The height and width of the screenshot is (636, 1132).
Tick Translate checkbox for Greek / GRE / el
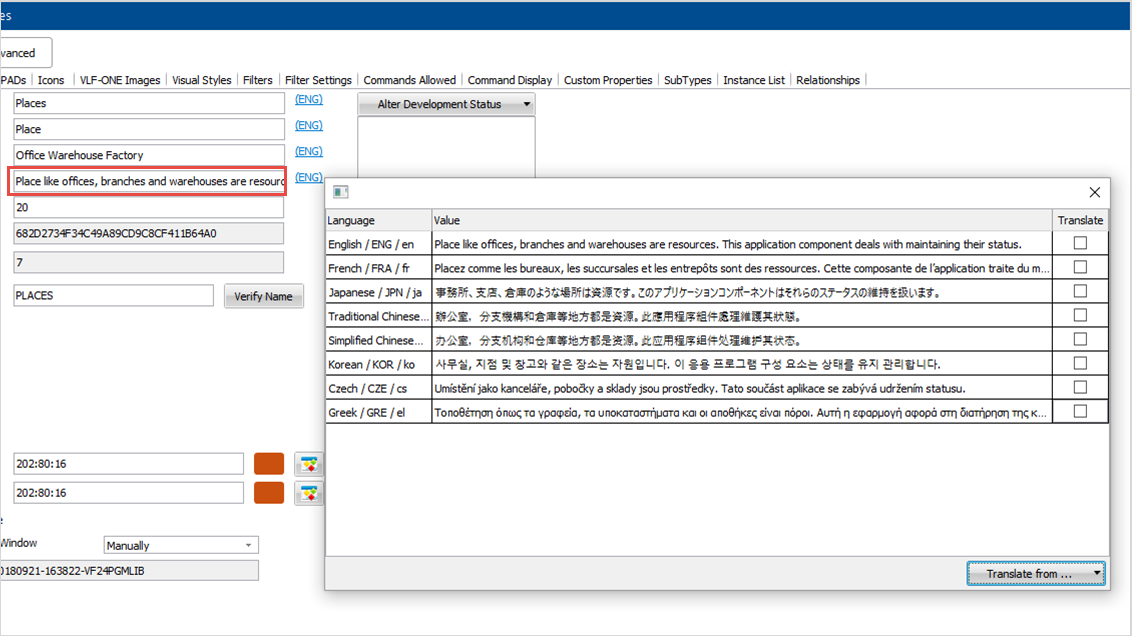pyautogui.click(x=1080, y=411)
